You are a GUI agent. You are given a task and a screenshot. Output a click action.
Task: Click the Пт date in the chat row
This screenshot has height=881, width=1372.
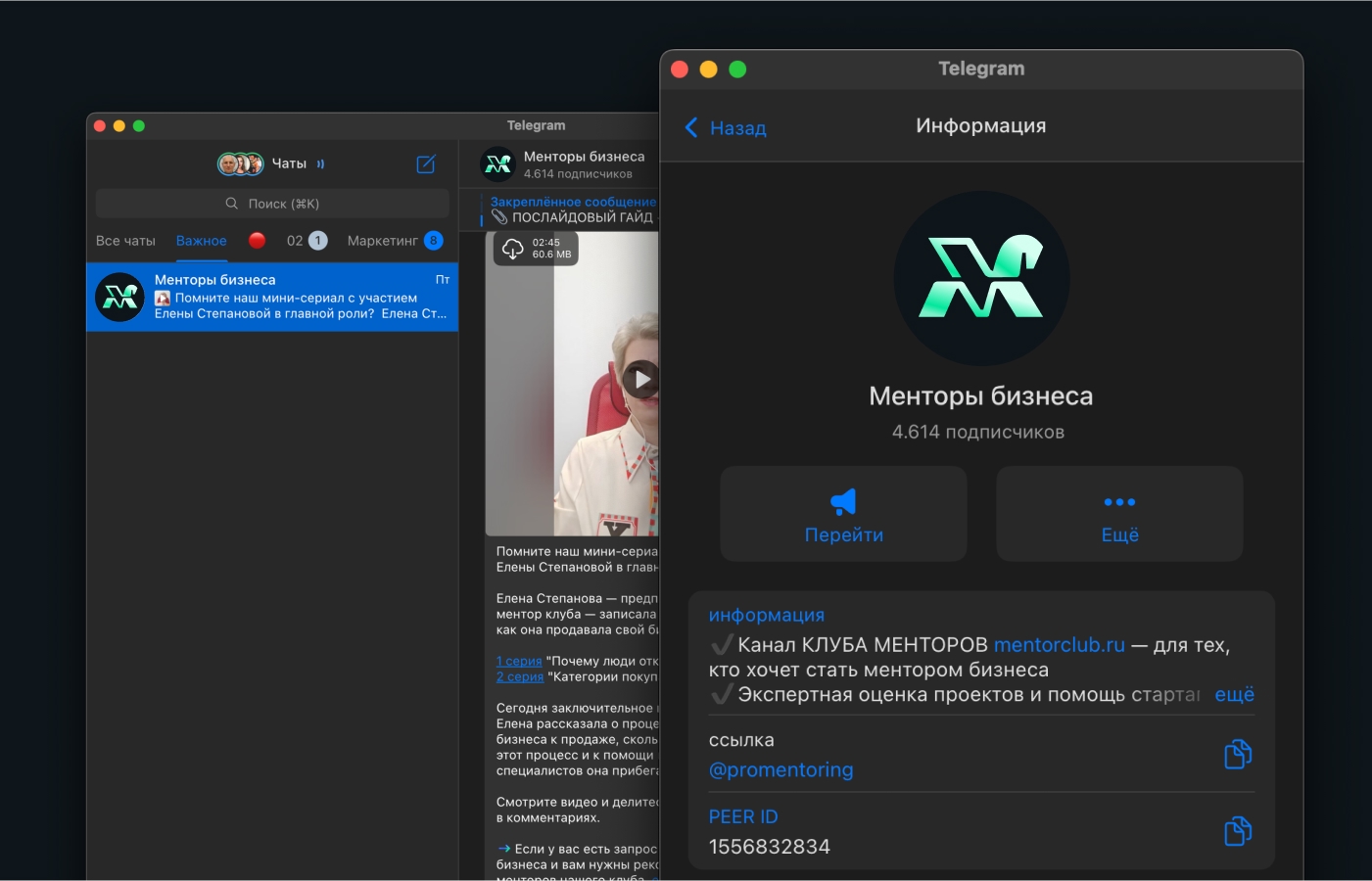click(x=443, y=280)
